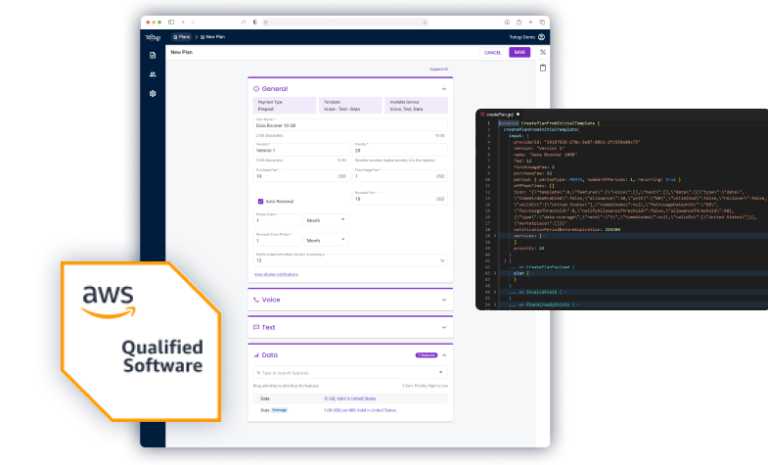This screenshot has width=768, height=465.
Task: Collapse the General section
Action: coord(443,89)
